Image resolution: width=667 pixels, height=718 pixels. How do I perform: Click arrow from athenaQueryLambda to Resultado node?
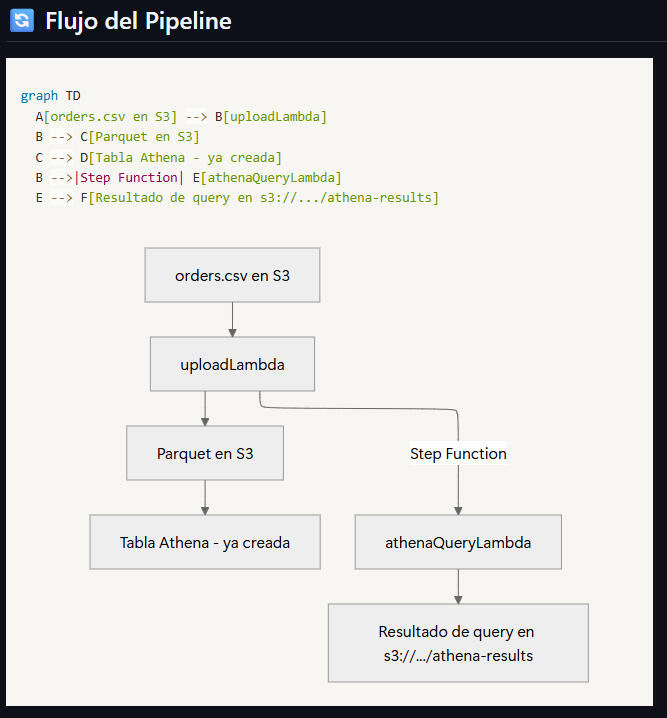458,586
